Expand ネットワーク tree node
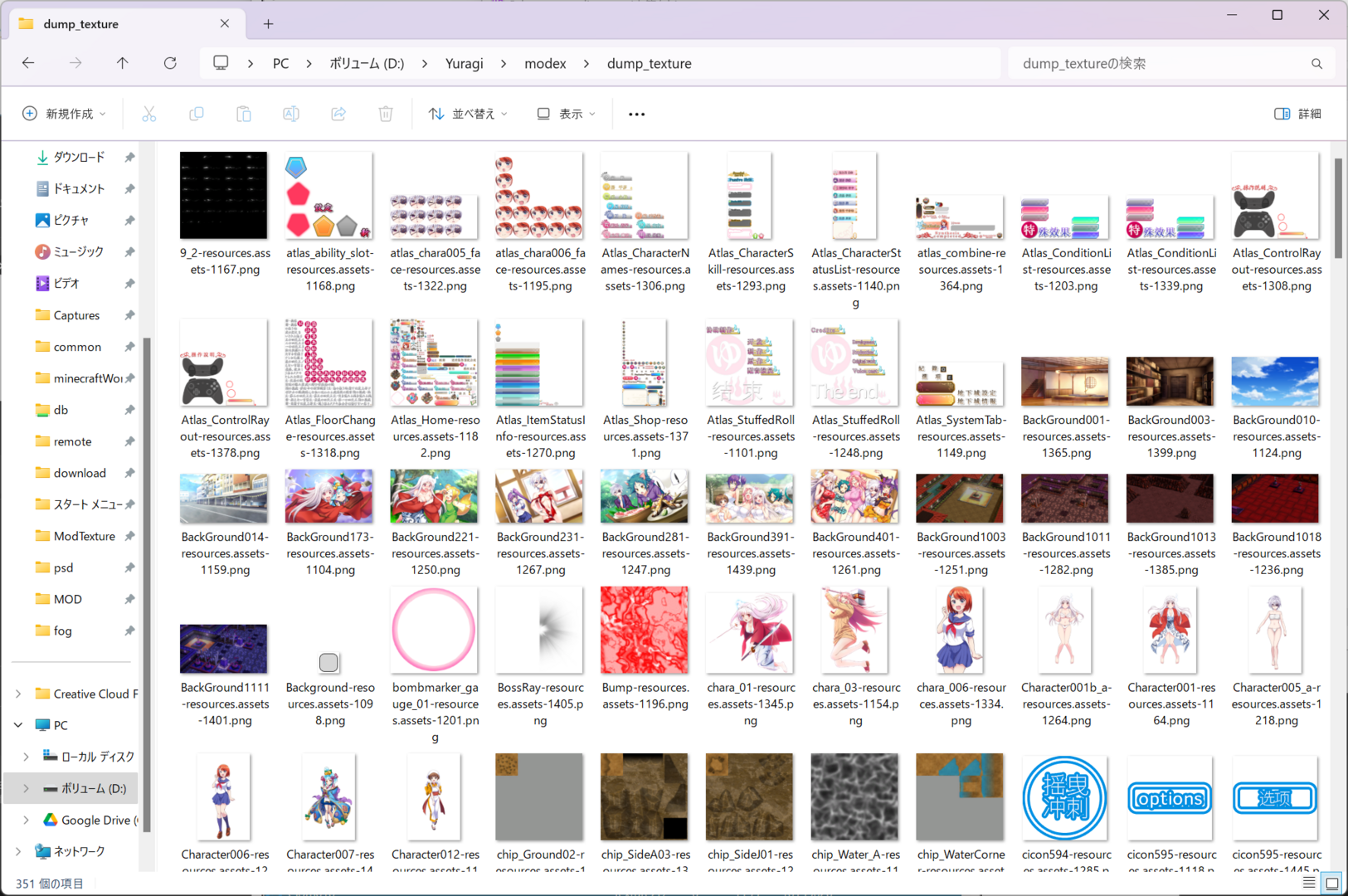This screenshot has width=1348, height=896. tap(19, 851)
